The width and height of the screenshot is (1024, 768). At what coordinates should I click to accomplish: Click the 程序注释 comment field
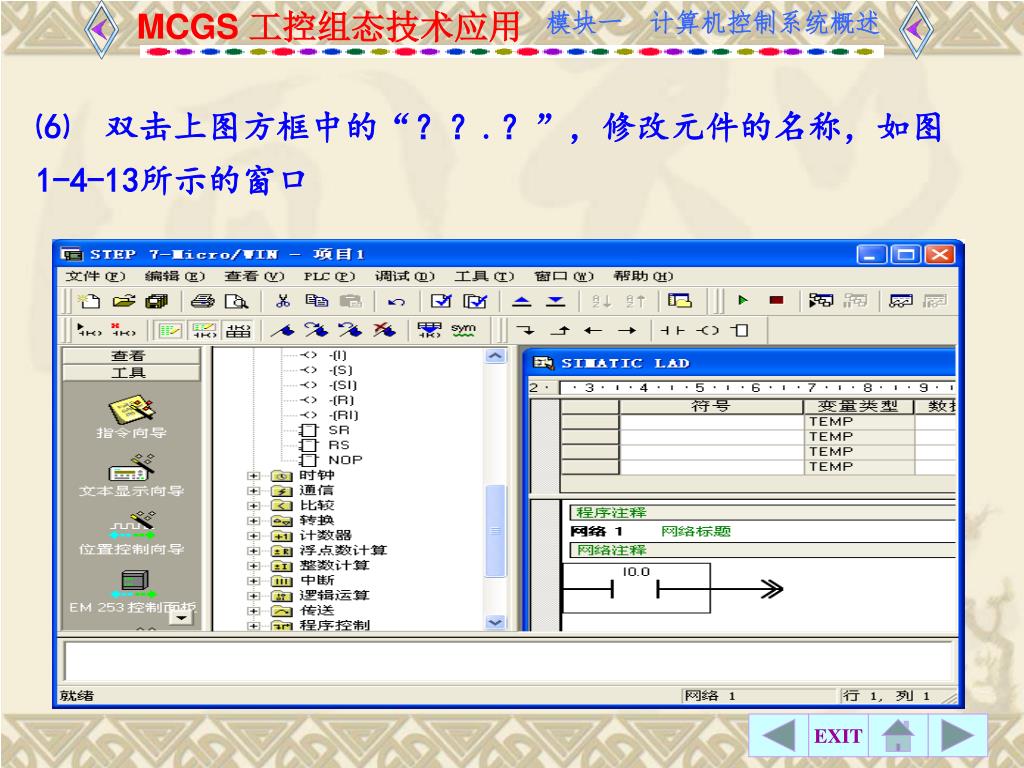pos(762,513)
